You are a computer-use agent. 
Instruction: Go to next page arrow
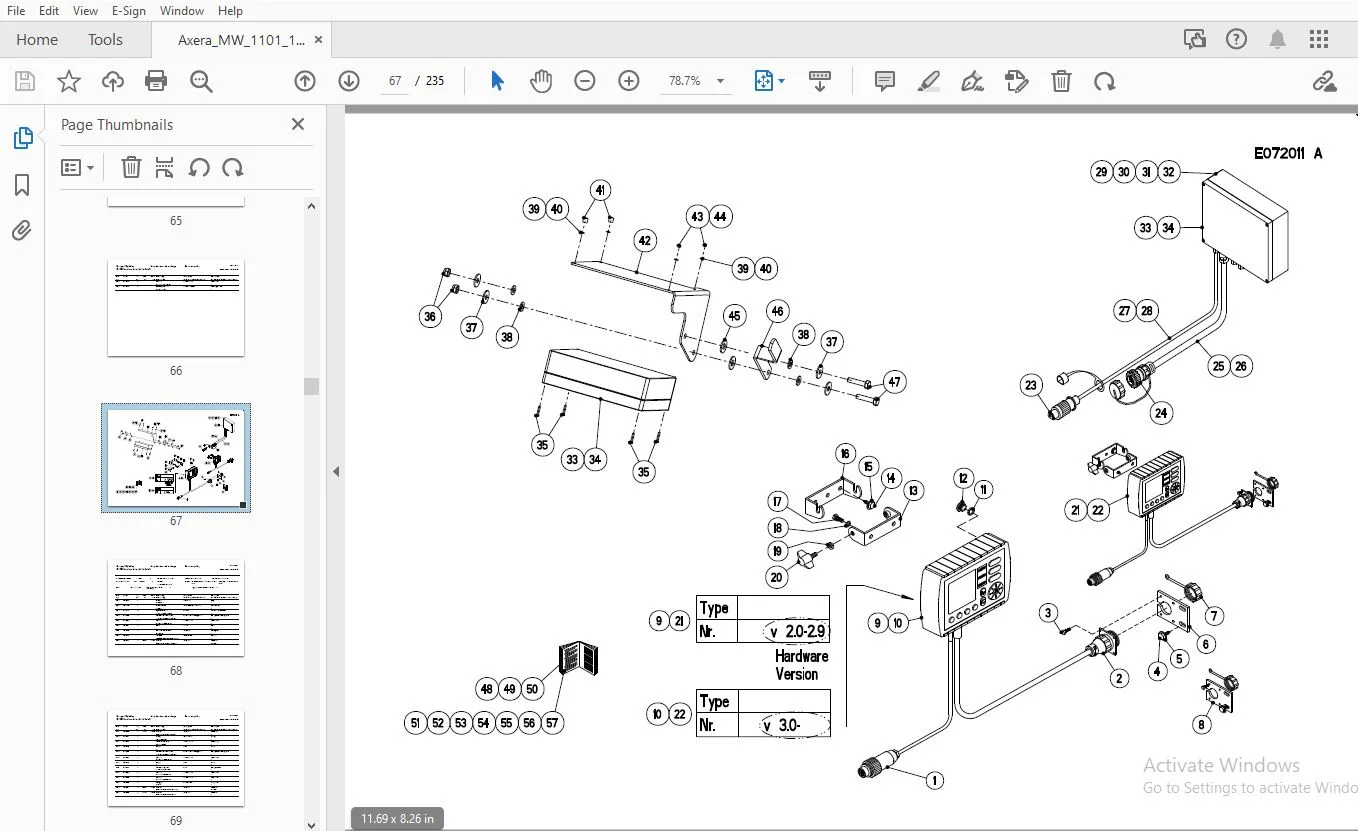(349, 81)
